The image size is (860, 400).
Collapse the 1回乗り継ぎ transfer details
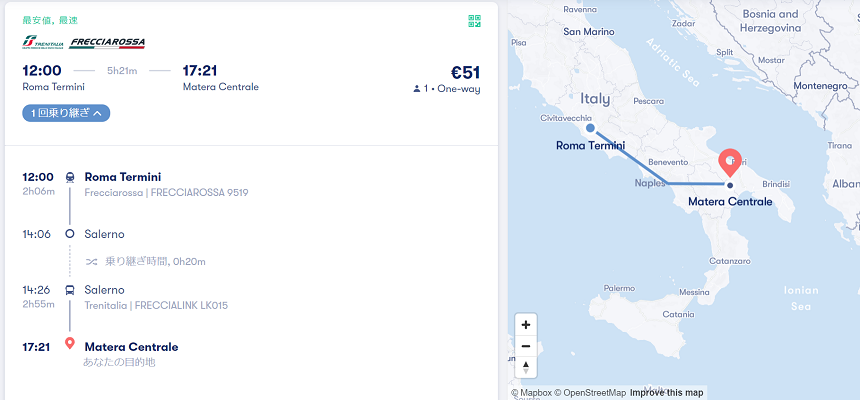click(x=66, y=114)
